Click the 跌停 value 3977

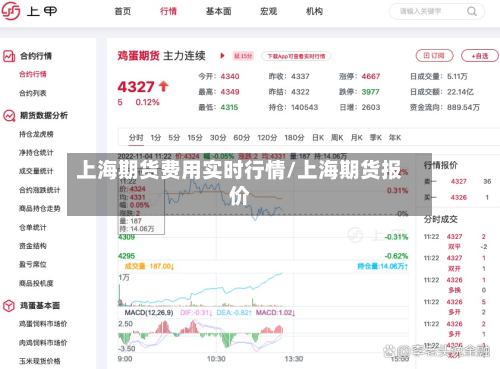pos(371,92)
